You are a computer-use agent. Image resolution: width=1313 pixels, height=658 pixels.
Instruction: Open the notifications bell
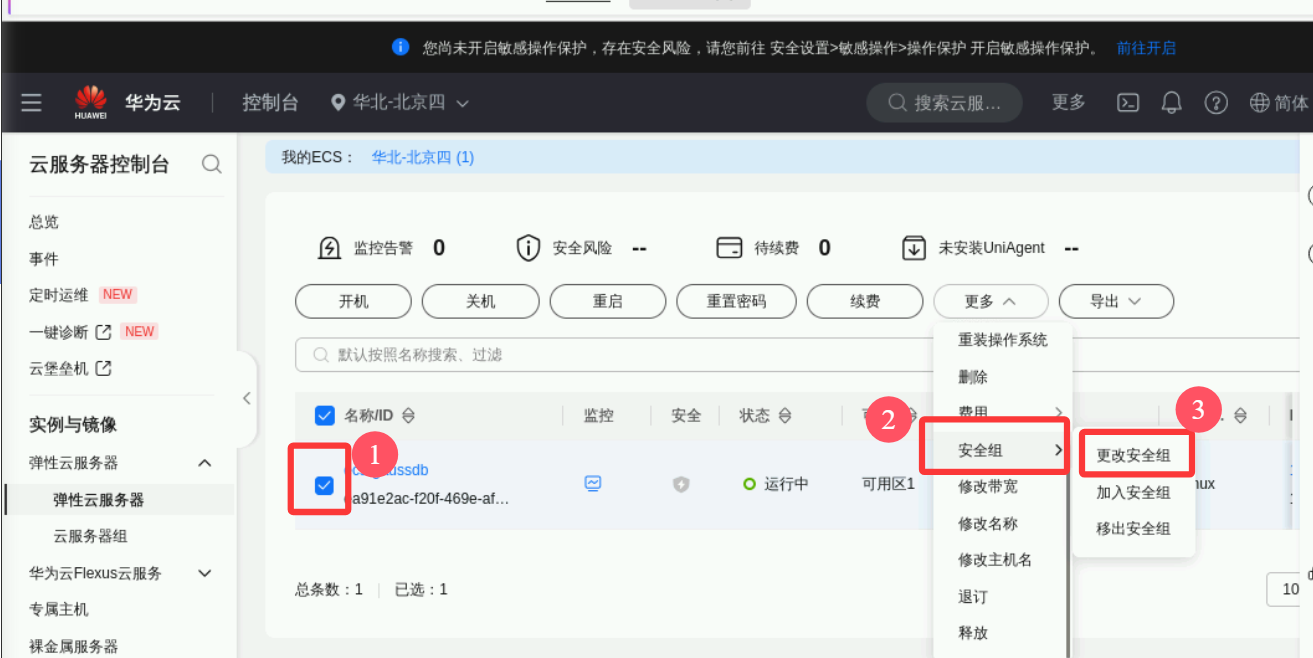(x=1171, y=102)
